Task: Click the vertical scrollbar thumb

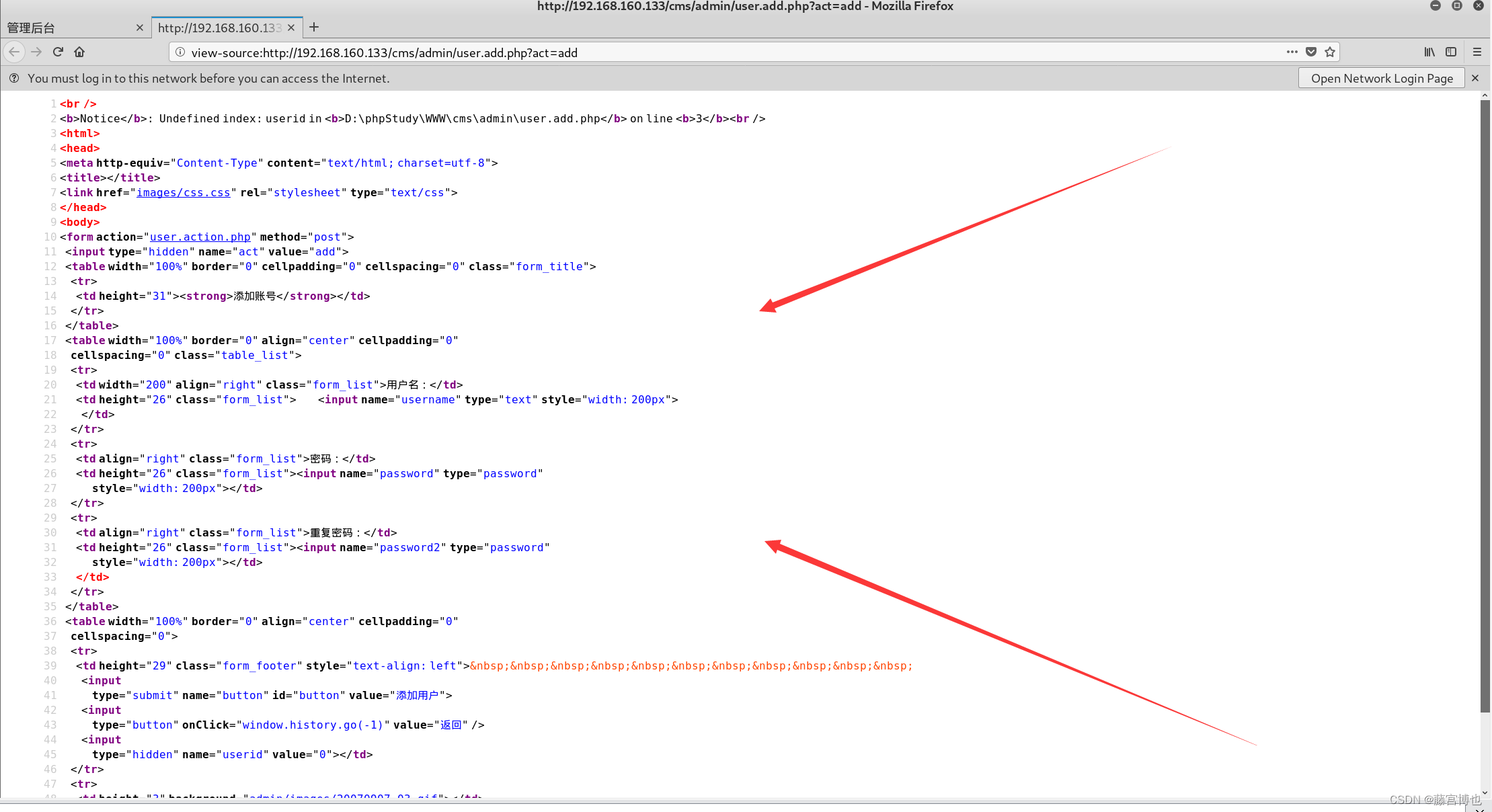Action: 1485,403
